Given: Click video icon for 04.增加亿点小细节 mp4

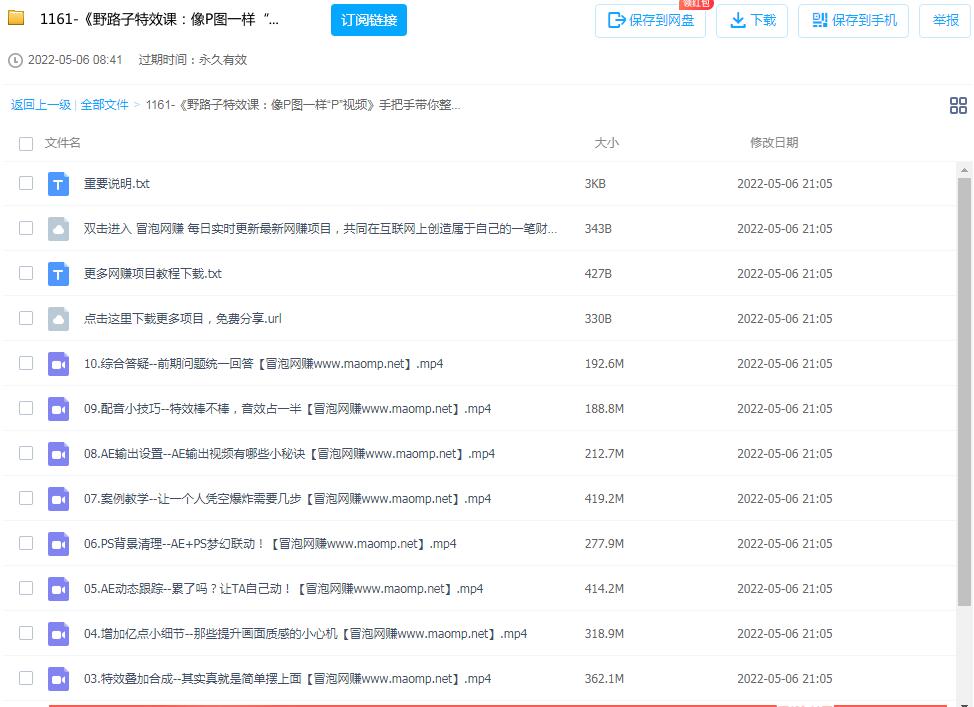Looking at the screenshot, I should pyautogui.click(x=58, y=634).
